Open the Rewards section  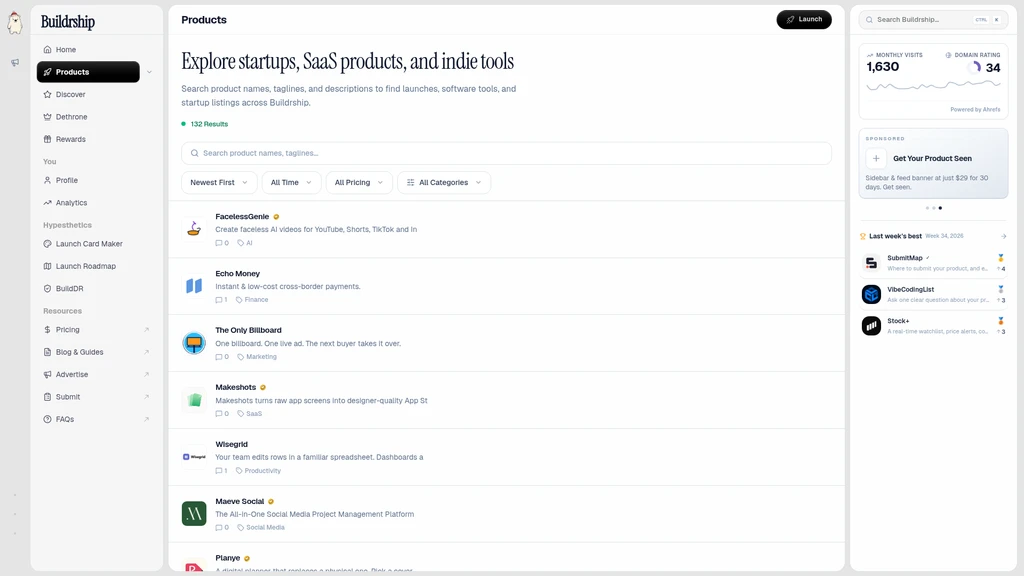point(71,139)
